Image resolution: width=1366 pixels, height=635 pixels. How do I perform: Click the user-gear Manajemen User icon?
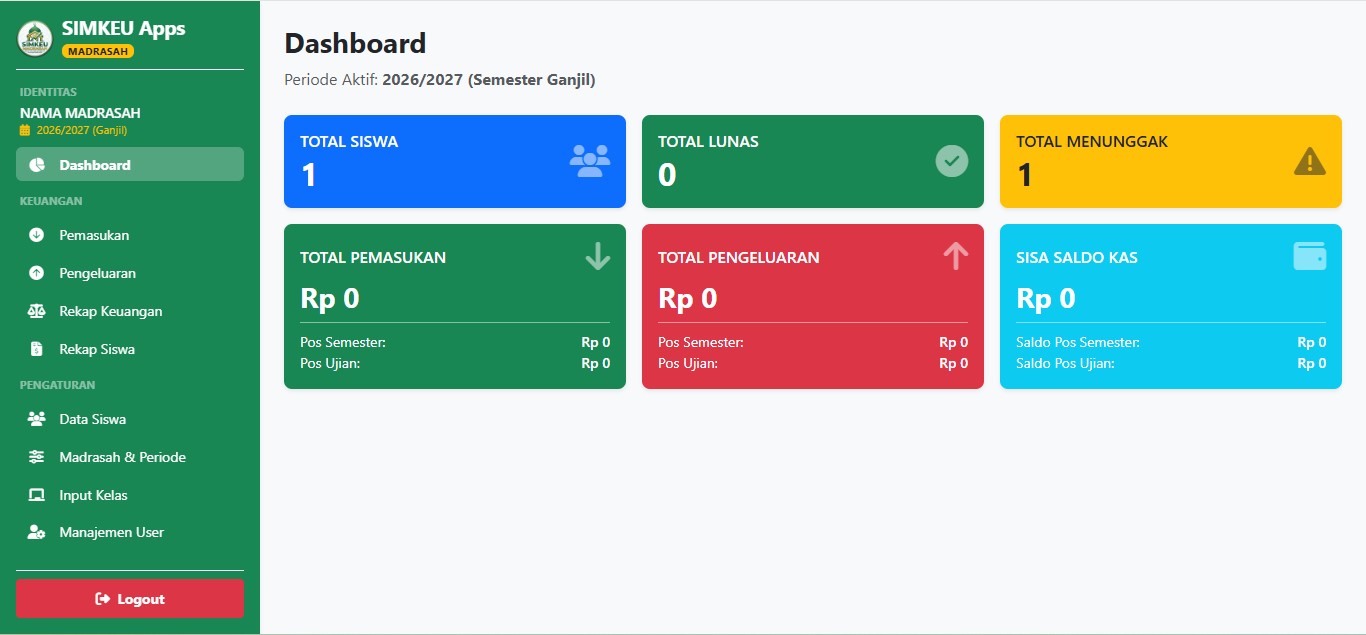pos(37,532)
